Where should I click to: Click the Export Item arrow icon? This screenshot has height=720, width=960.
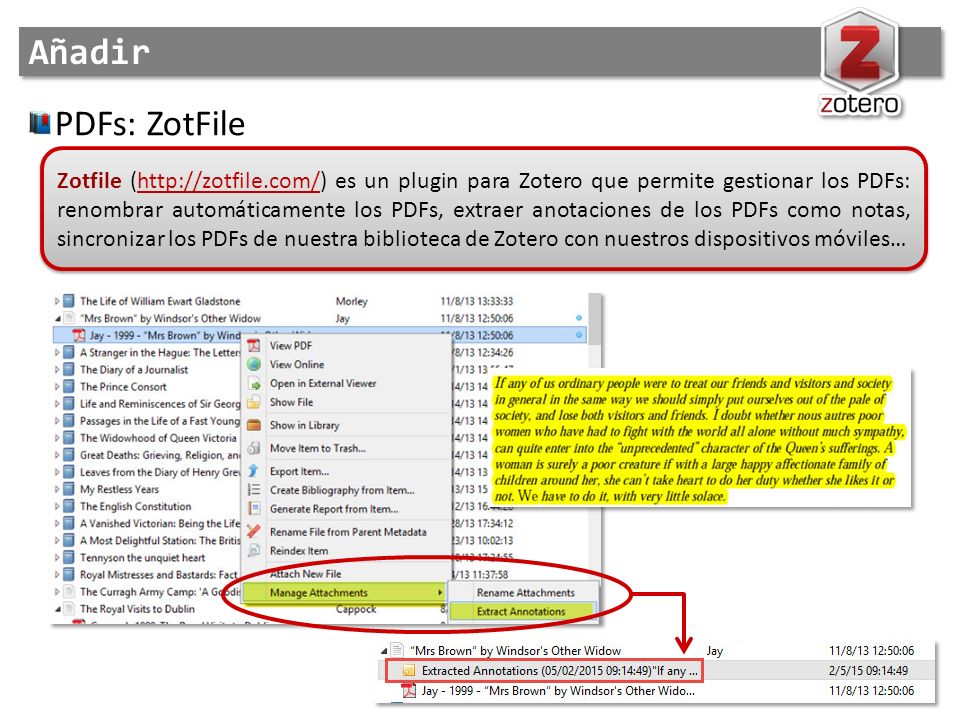pos(253,471)
